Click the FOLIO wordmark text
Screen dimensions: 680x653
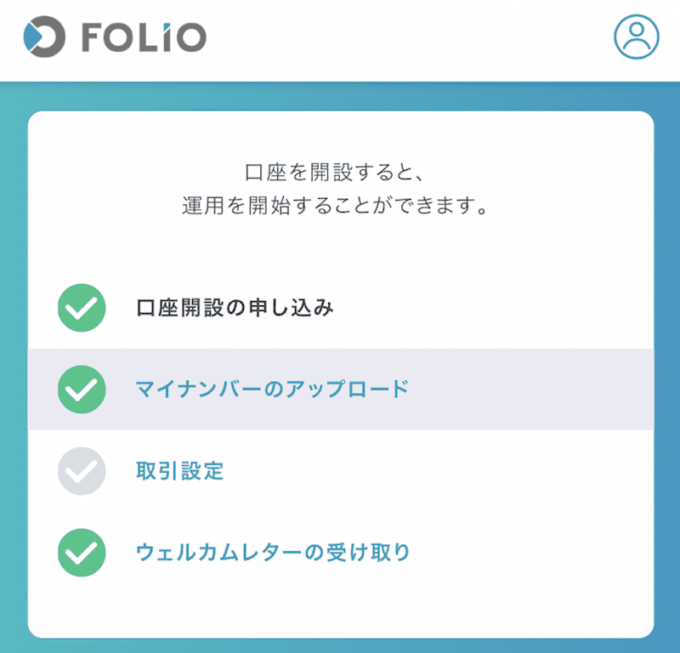click(x=144, y=37)
